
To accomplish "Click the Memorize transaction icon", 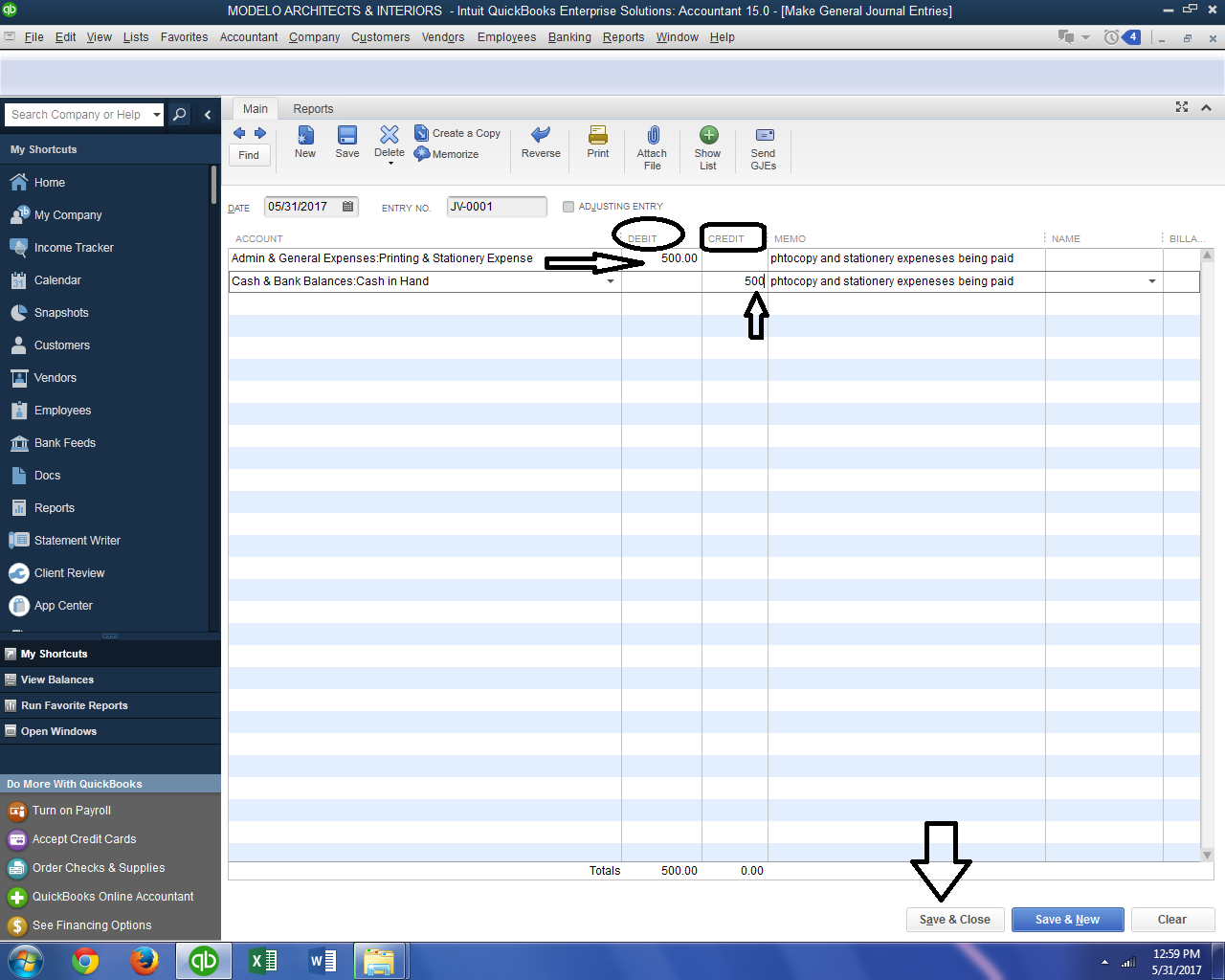I will point(446,153).
